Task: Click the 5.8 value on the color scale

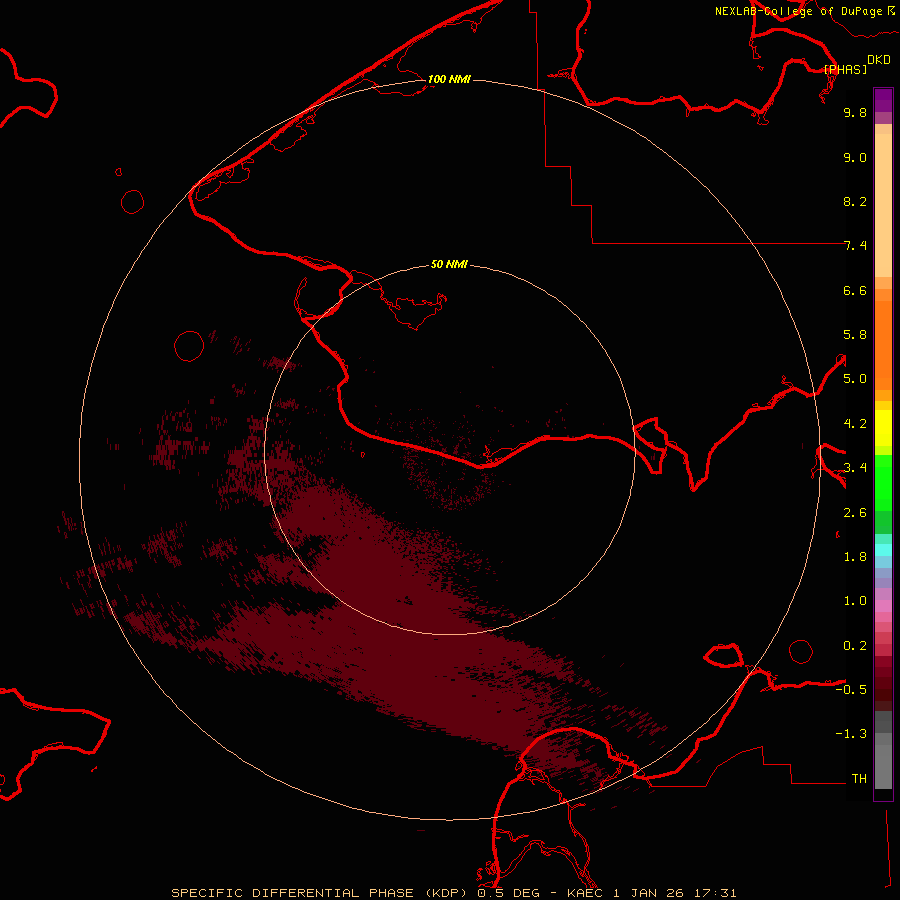Action: (855, 335)
